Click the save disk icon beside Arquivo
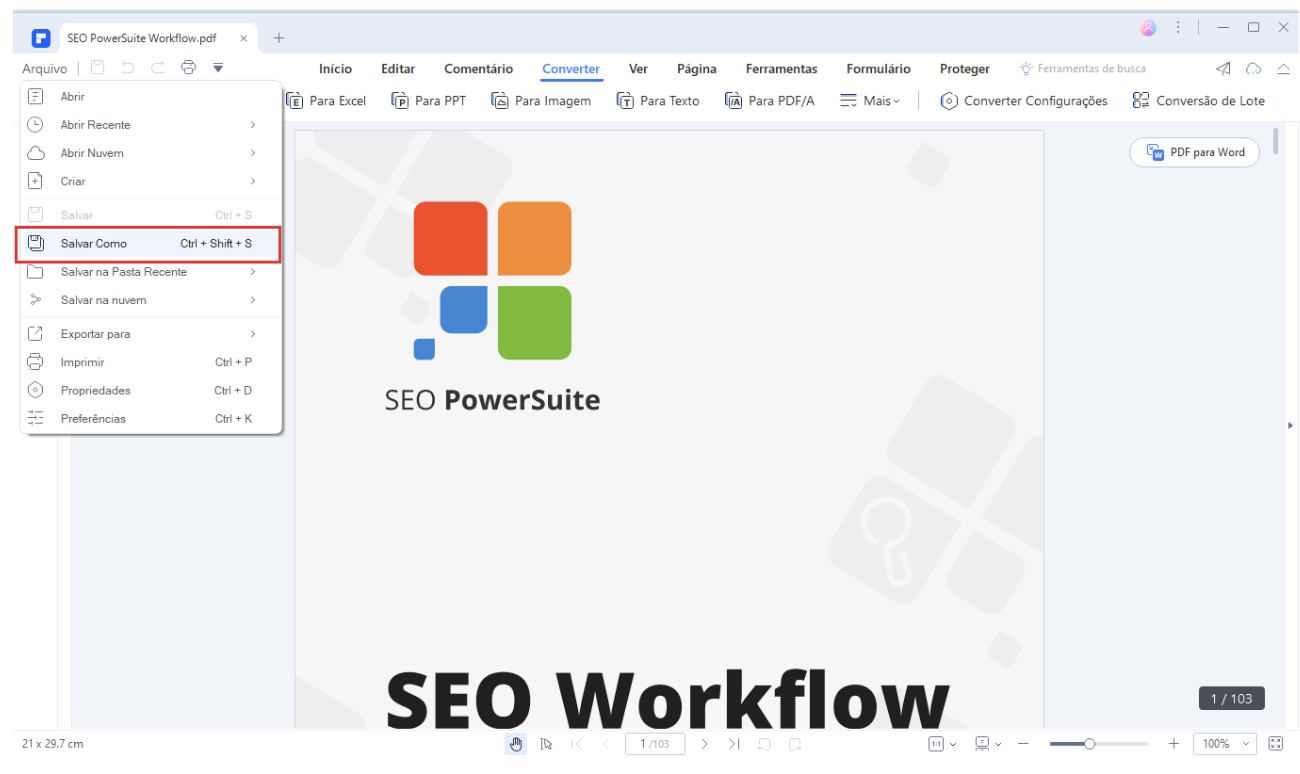This screenshot has width=1300, height=774. pos(97,68)
